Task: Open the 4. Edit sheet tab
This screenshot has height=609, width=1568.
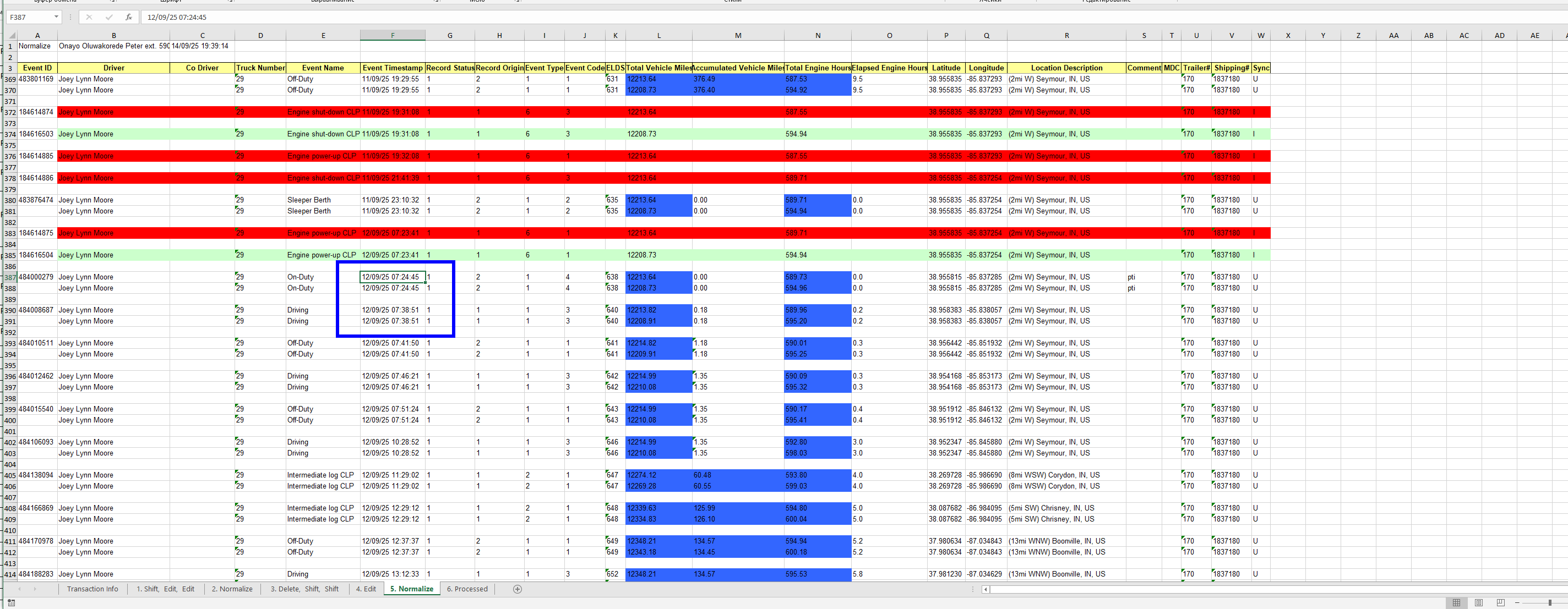Action: tap(366, 589)
